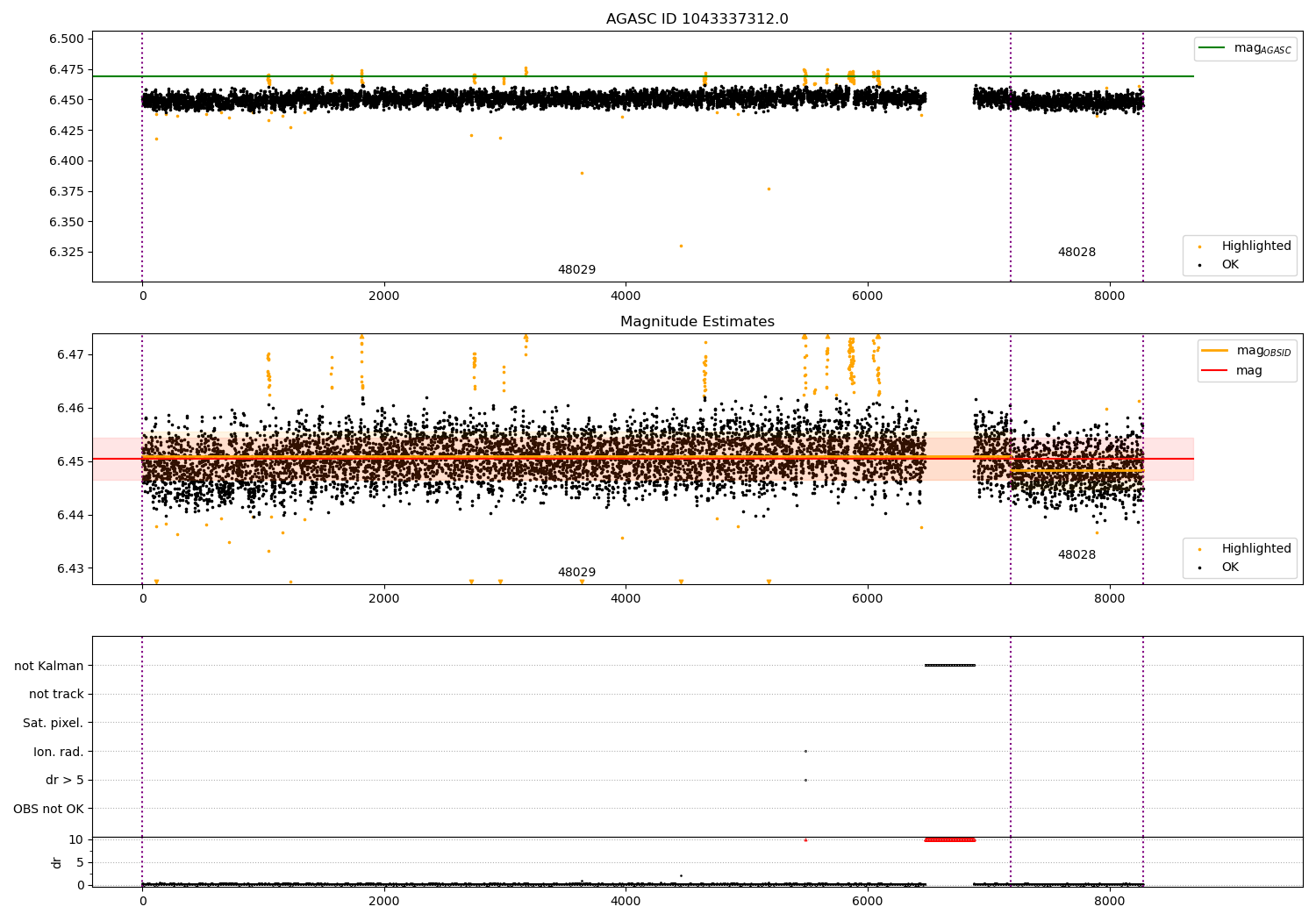Click the red dr=10 segment in bottom plot
The width and height of the screenshot is (1316, 921).
tap(949, 840)
